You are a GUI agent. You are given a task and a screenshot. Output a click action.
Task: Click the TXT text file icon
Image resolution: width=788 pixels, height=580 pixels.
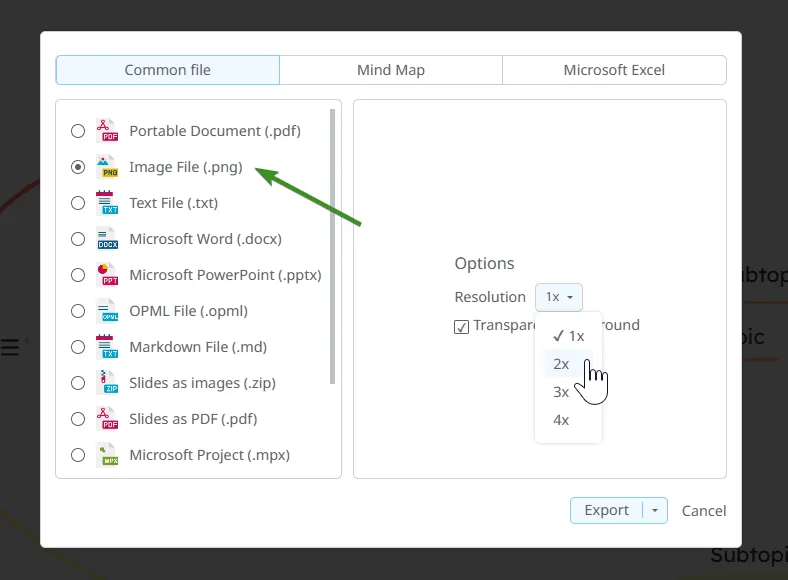coord(107,203)
